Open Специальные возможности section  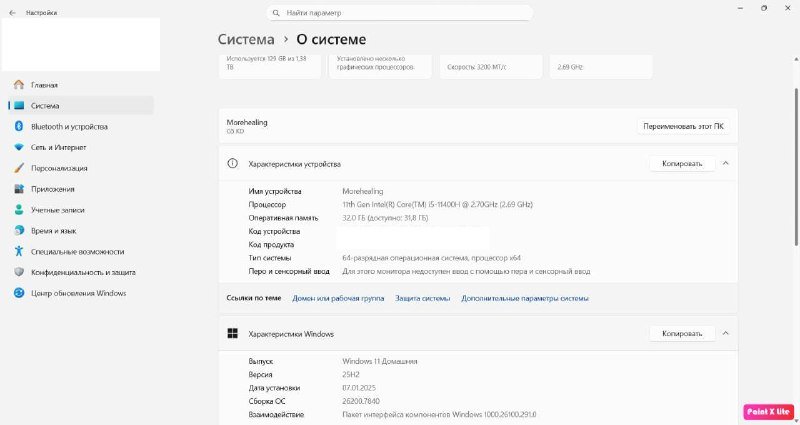tap(81, 252)
